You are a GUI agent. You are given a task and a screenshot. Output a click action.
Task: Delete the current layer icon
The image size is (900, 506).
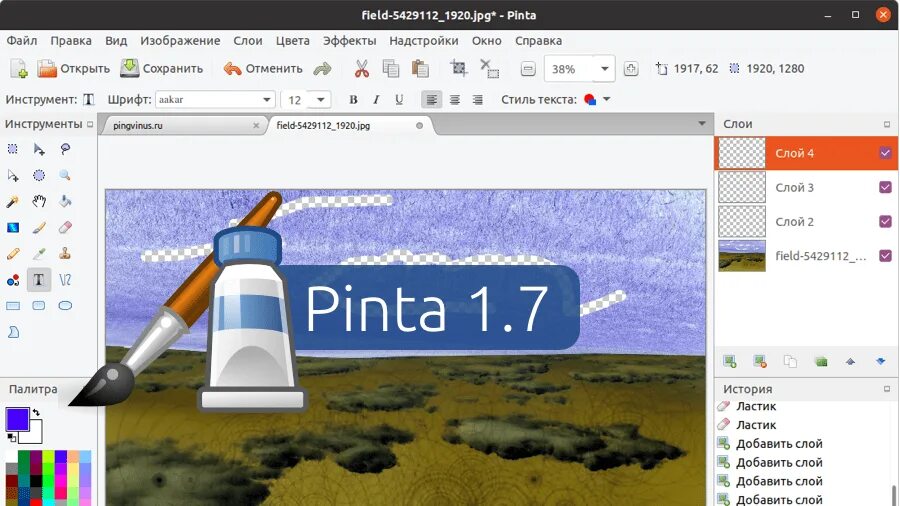(x=760, y=361)
